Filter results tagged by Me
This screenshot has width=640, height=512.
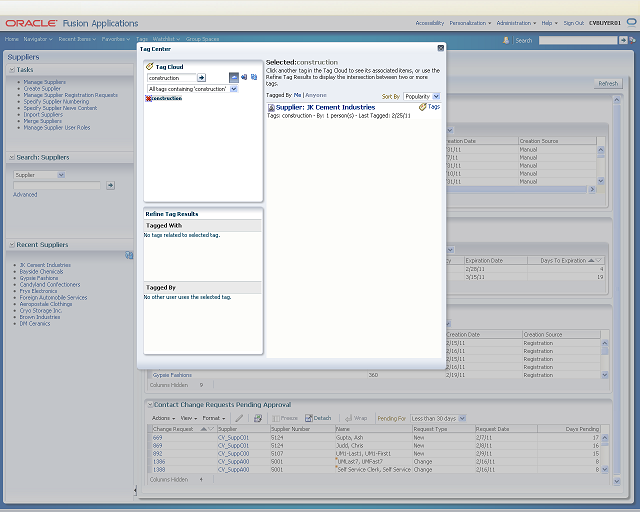point(297,95)
